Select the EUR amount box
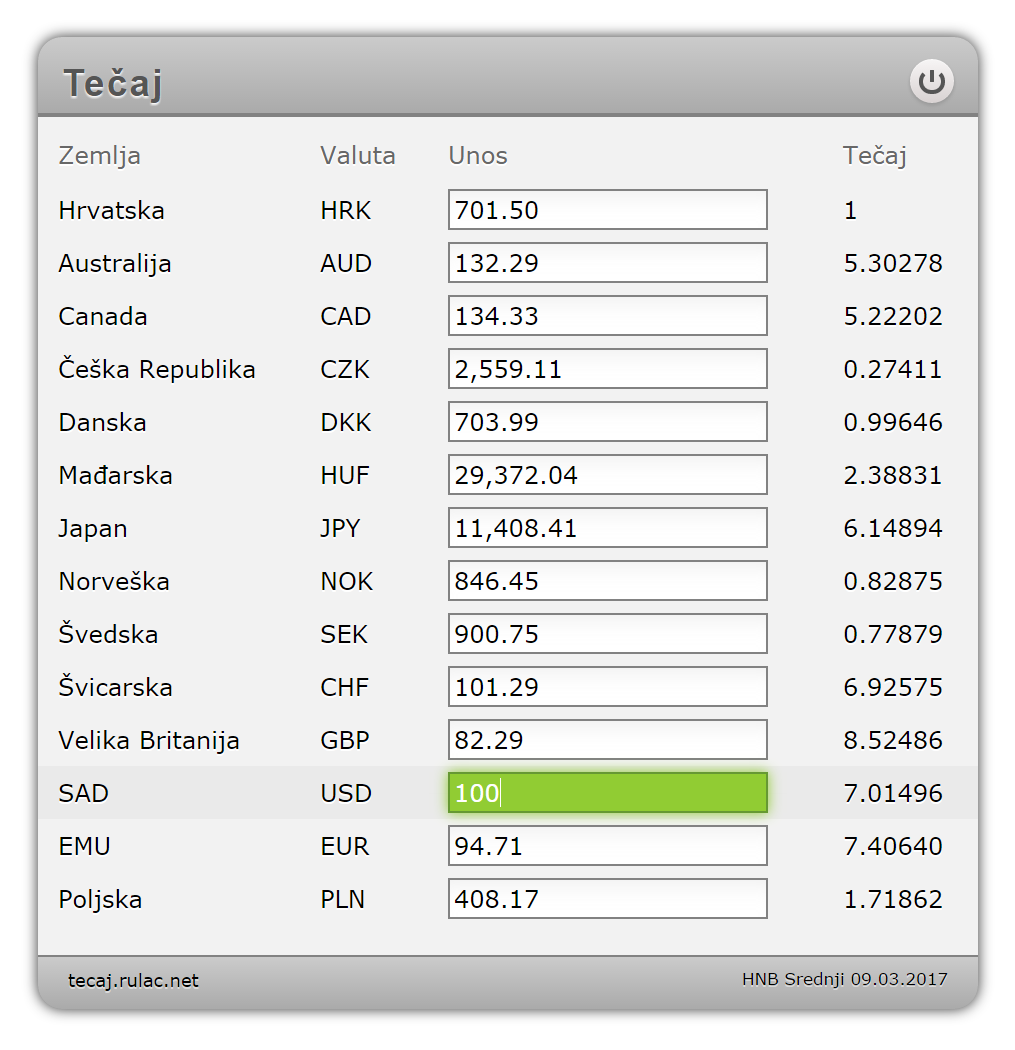 click(x=607, y=845)
